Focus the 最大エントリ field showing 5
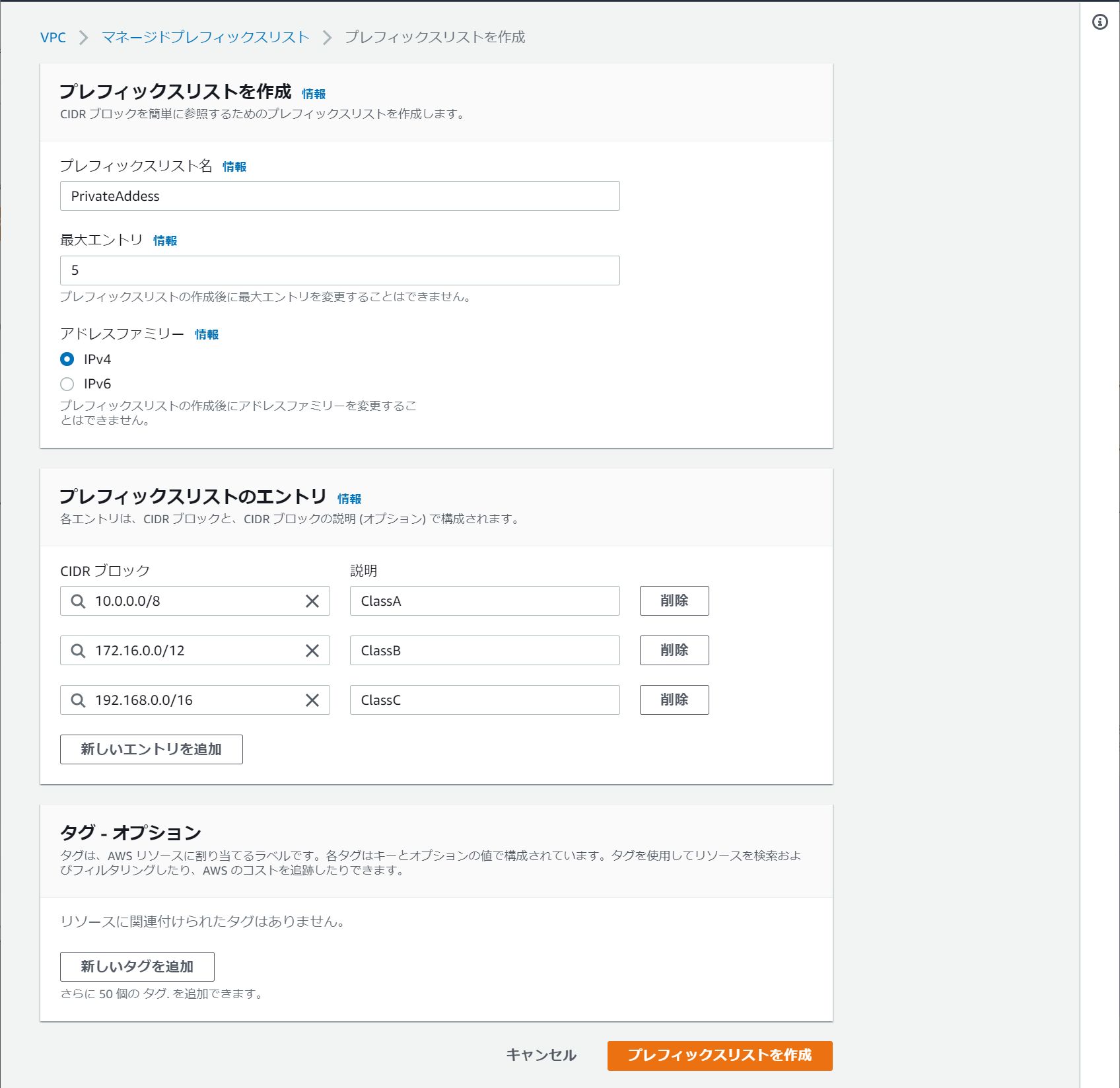Viewport: 1120px width, 1088px height. coord(340,270)
